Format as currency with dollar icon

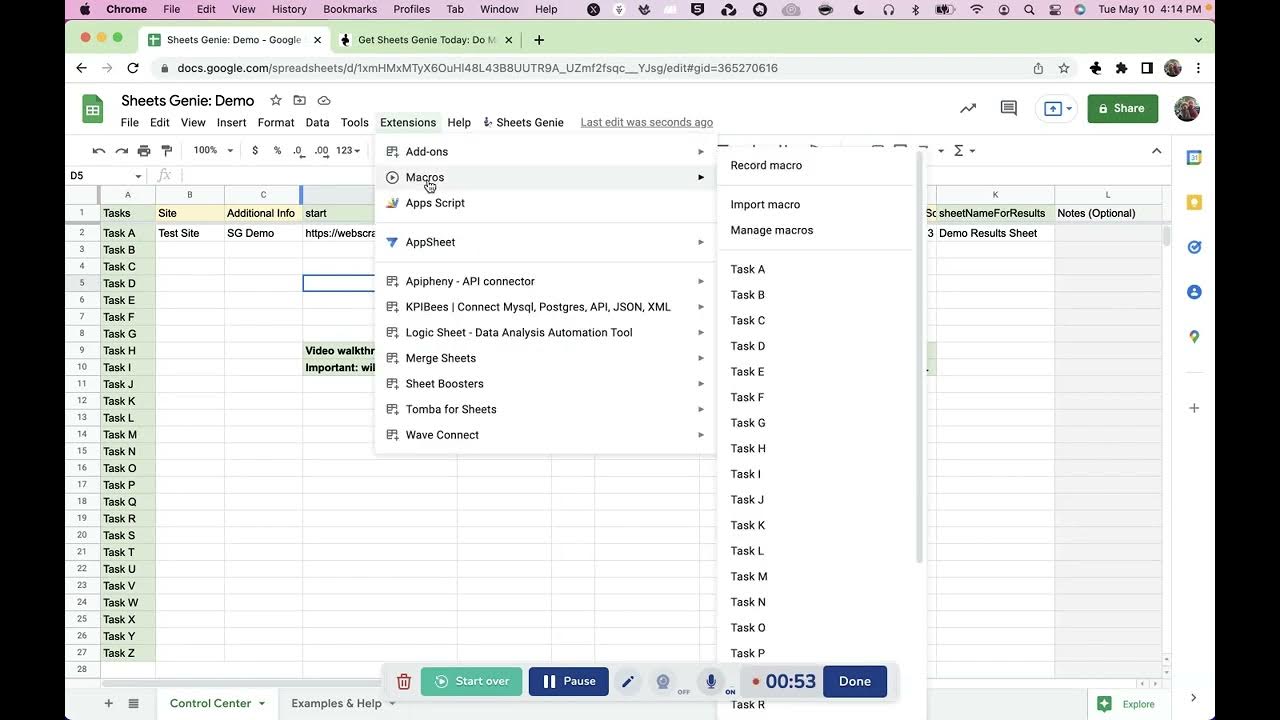(255, 151)
